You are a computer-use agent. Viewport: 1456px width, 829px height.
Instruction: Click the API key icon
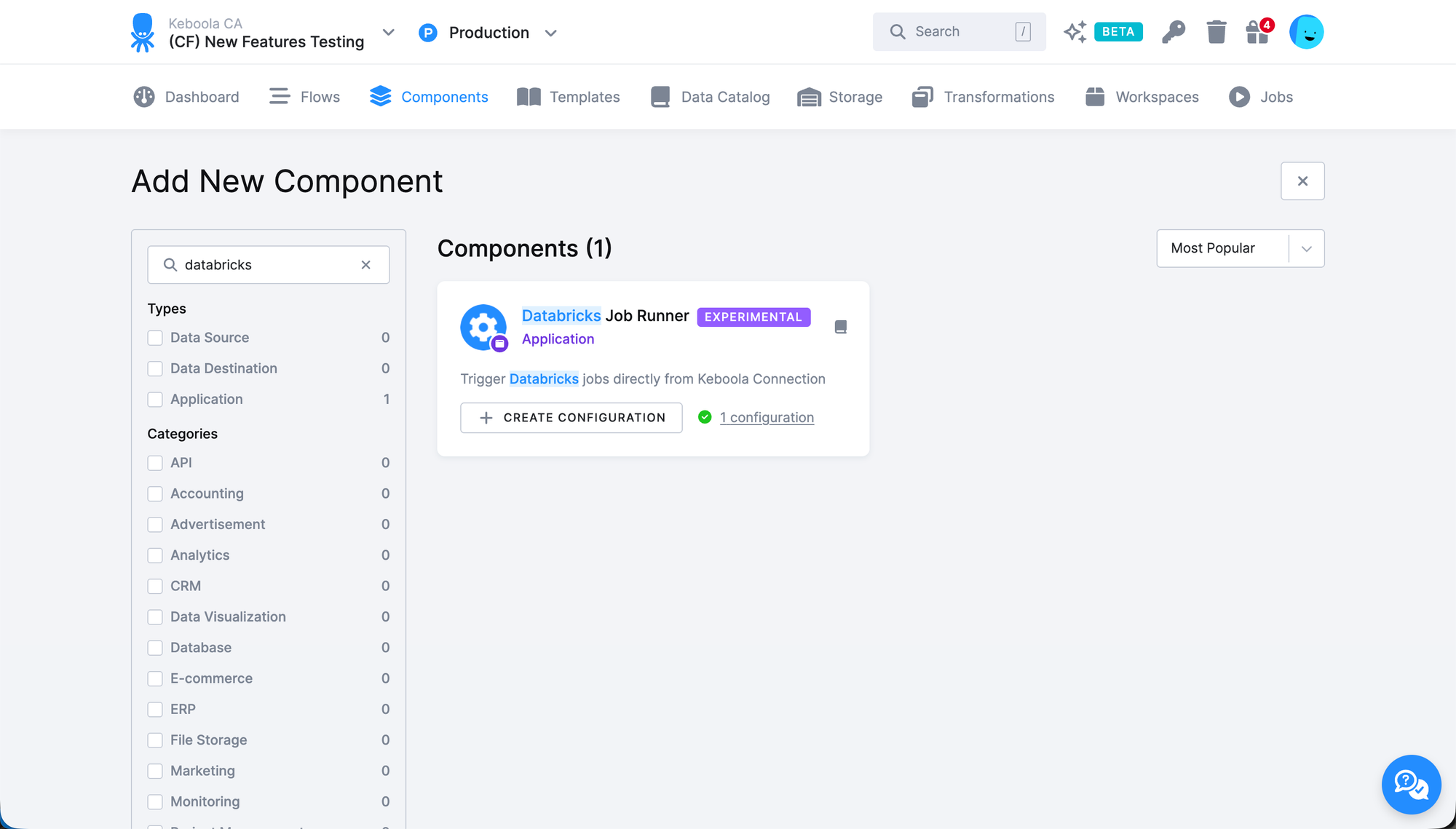point(1174,31)
